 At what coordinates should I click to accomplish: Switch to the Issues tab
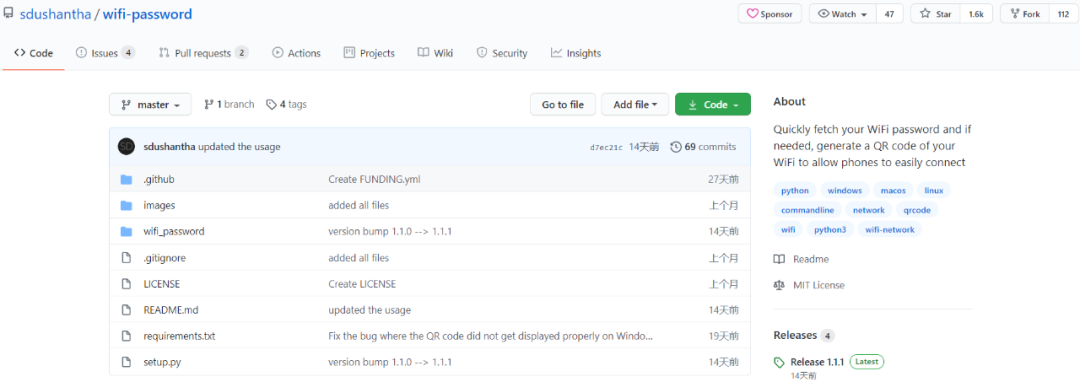(x=105, y=53)
